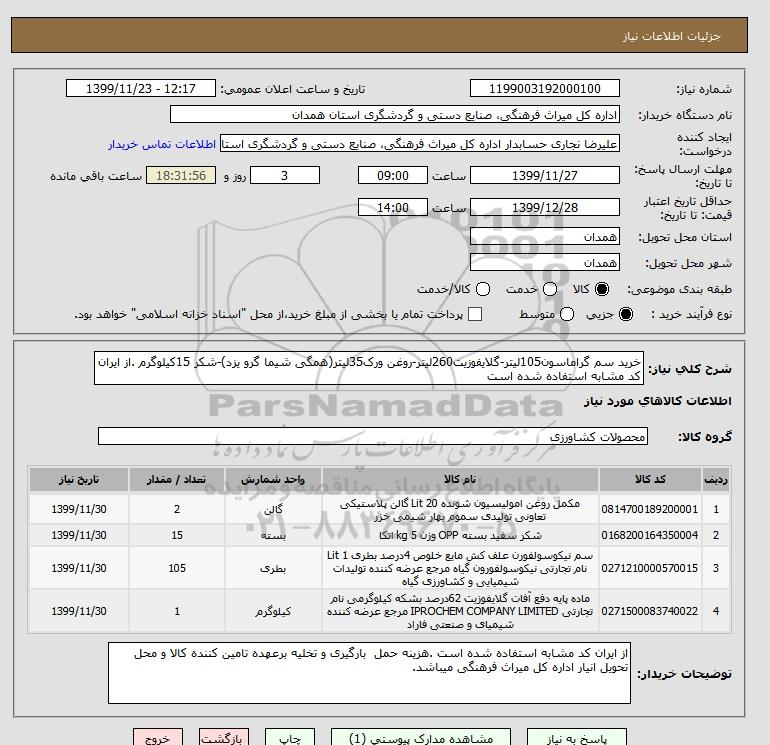Click the validity time field 14:00
Image resolution: width=770 pixels, height=745 pixels.
[393, 207]
